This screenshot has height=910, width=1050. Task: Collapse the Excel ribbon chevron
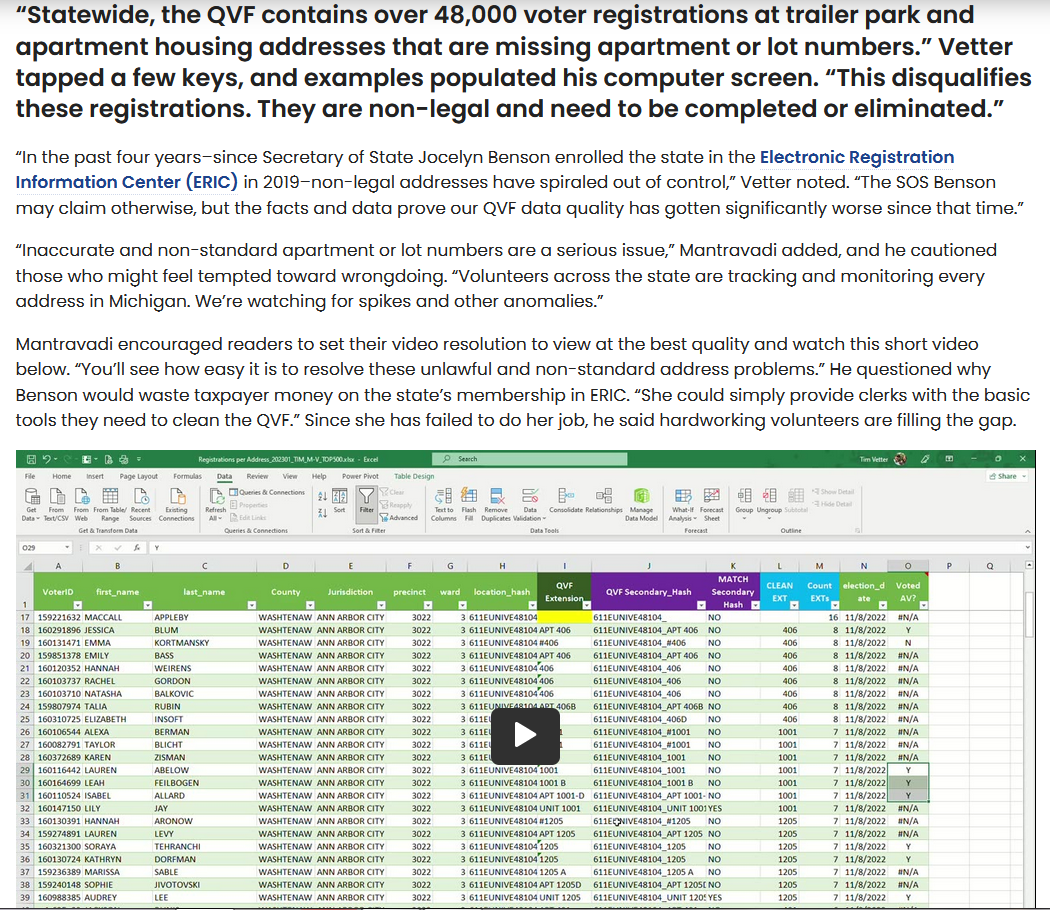tap(1027, 531)
